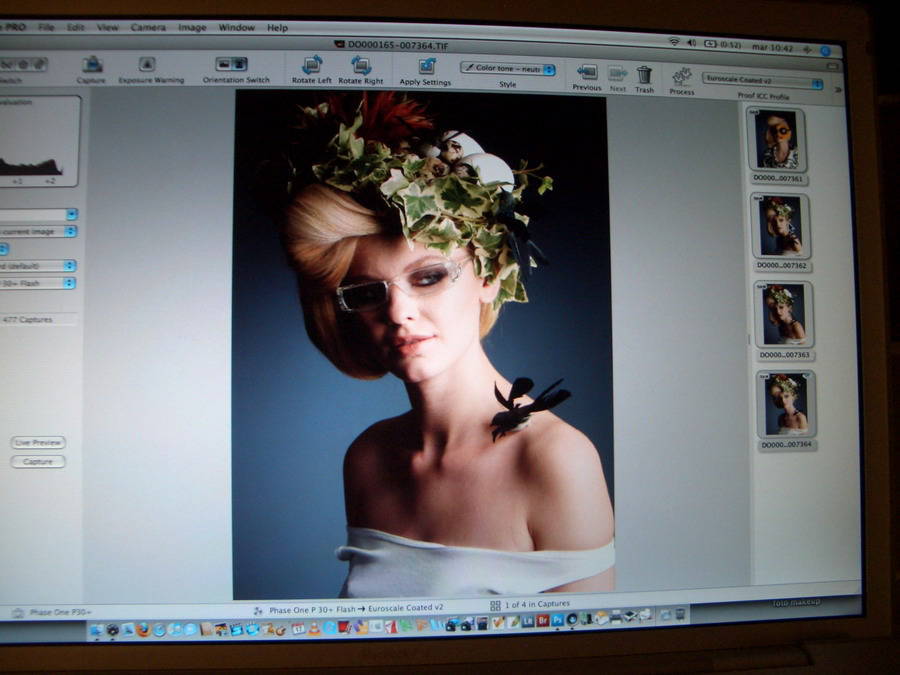Click the Process gears icon
The height and width of the screenshot is (675, 900).
pyautogui.click(x=682, y=77)
